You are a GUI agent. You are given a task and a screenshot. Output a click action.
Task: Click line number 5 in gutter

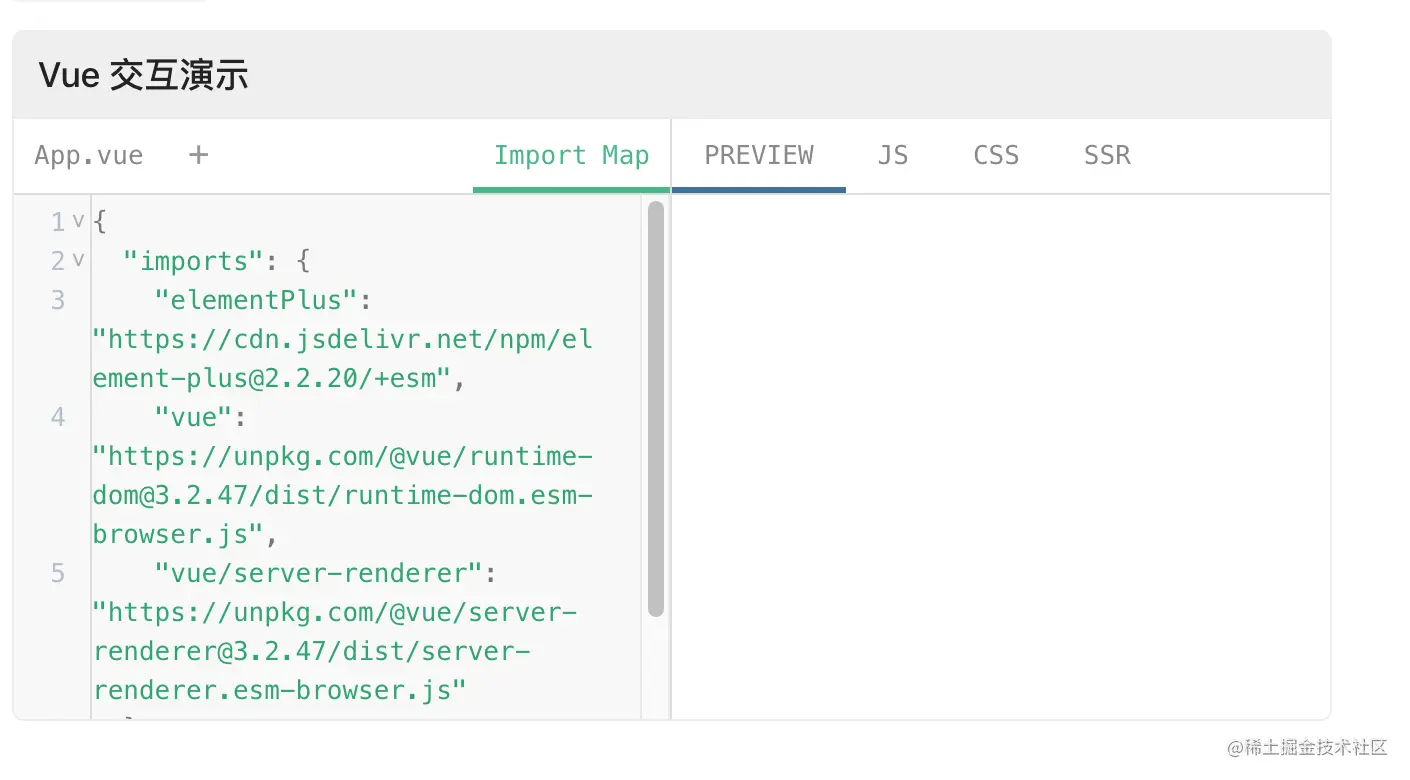tap(58, 573)
